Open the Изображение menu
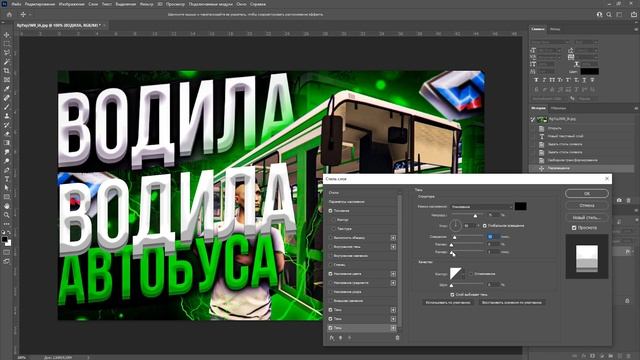Image resolution: width=640 pixels, height=360 pixels. coord(71,4)
